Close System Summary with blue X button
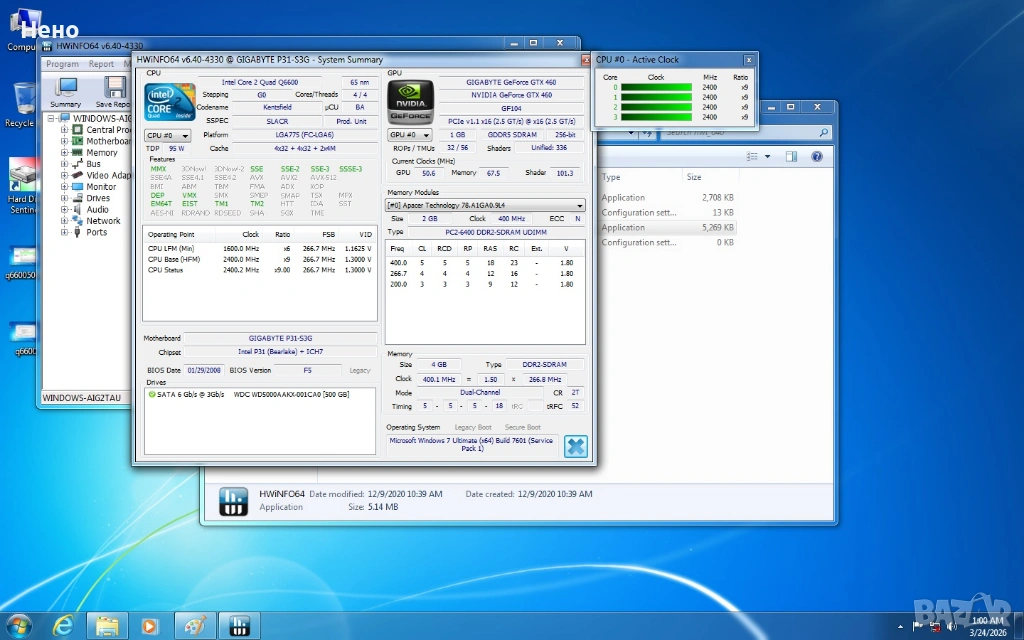Image resolution: width=1024 pixels, height=640 pixels. coord(575,446)
